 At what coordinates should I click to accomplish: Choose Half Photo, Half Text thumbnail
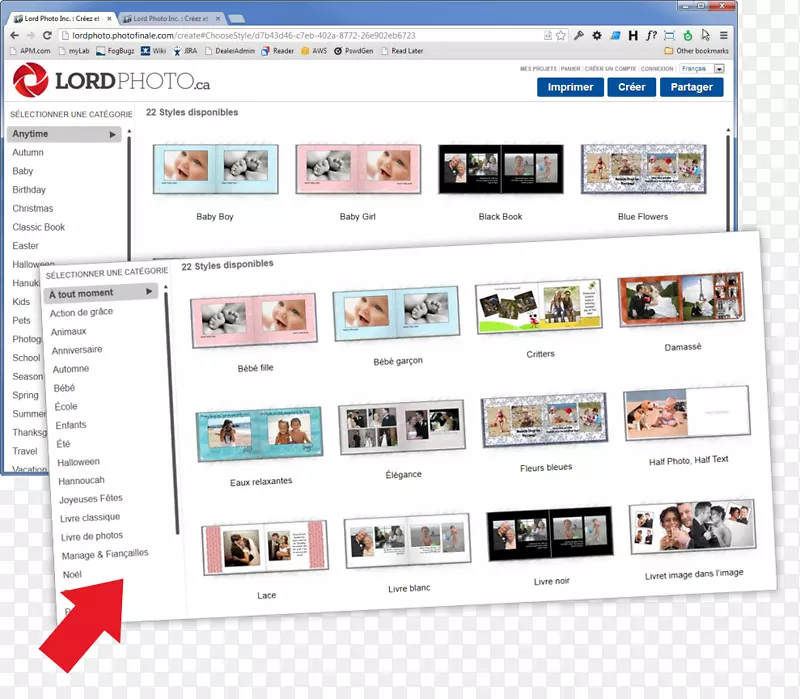pos(687,413)
